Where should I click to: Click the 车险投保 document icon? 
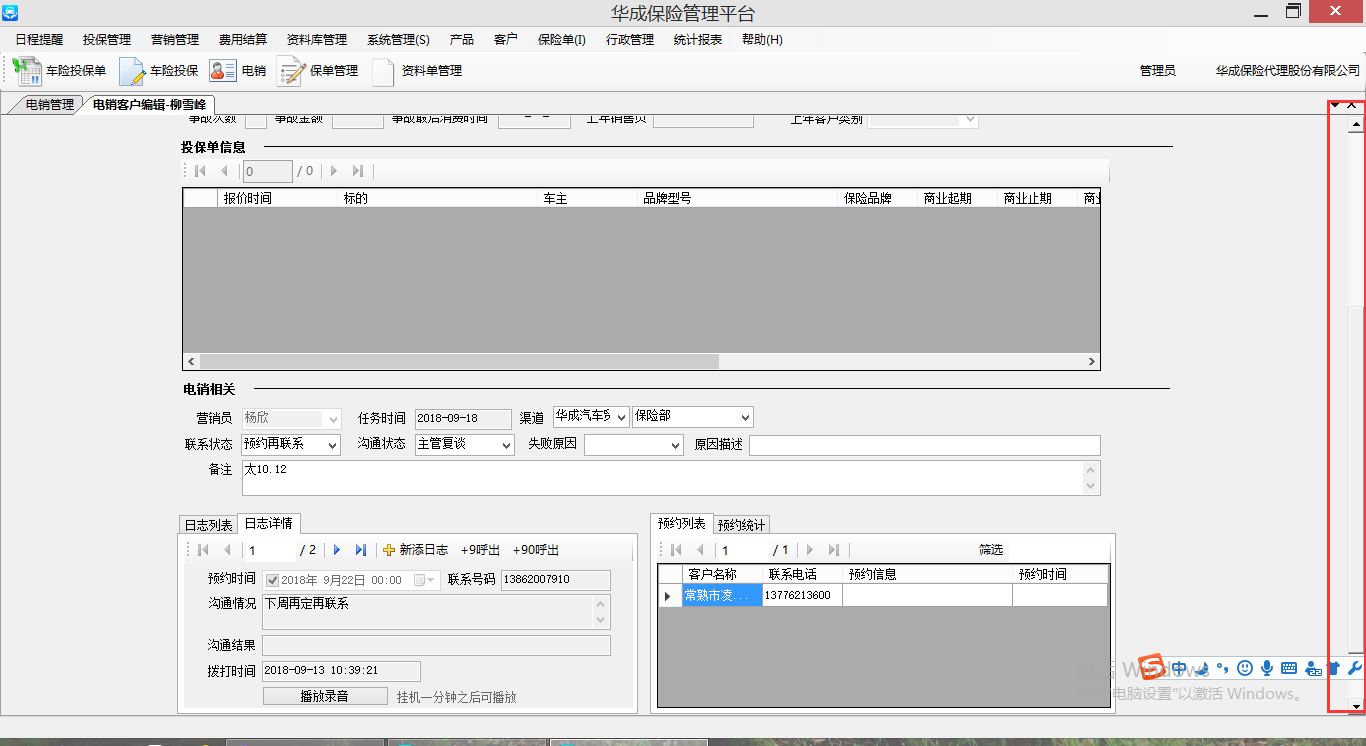(132, 71)
